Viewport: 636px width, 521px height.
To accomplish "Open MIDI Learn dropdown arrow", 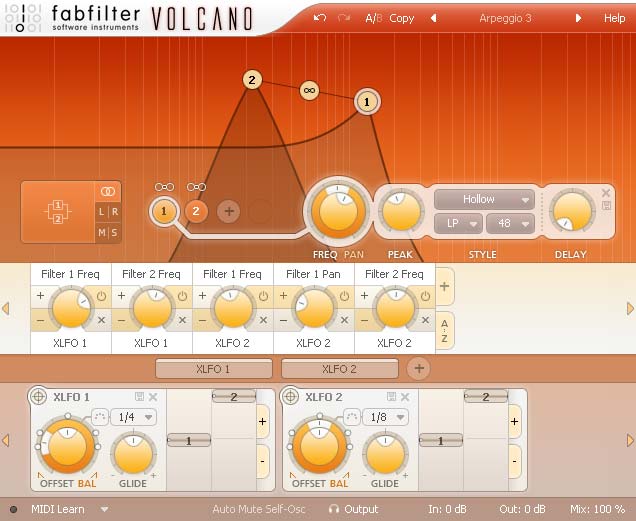I will point(104,509).
